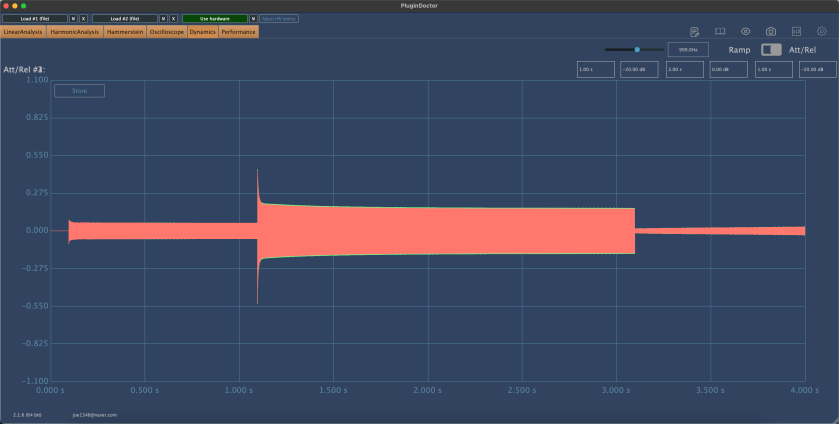Remove plugin #2 with X button

173,19
